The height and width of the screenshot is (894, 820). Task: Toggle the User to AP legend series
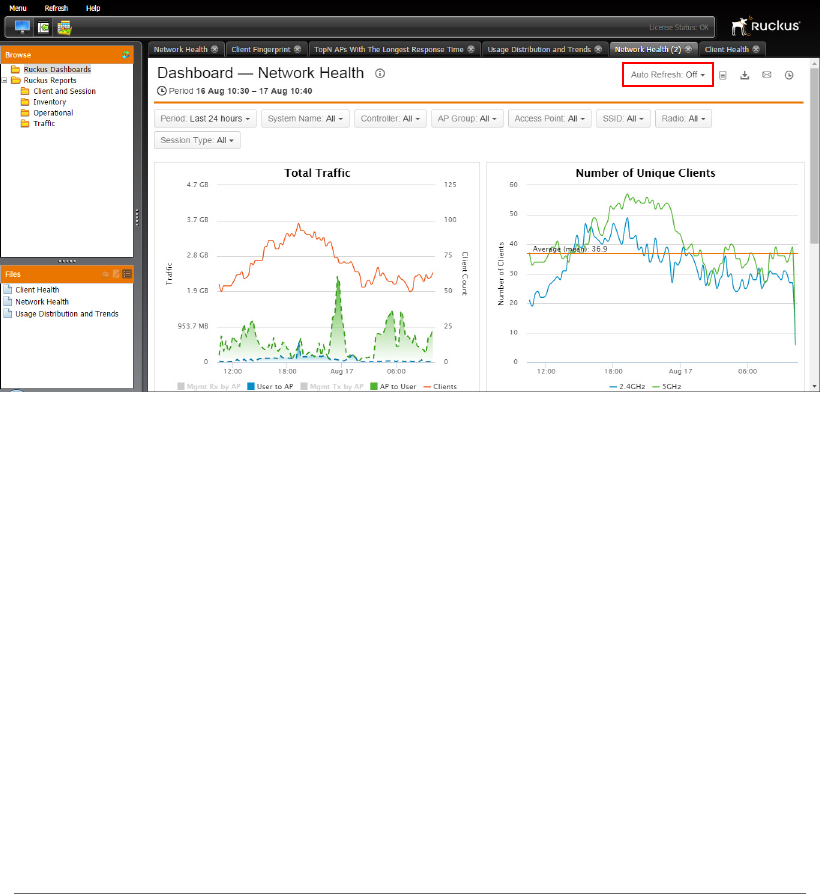[270, 387]
